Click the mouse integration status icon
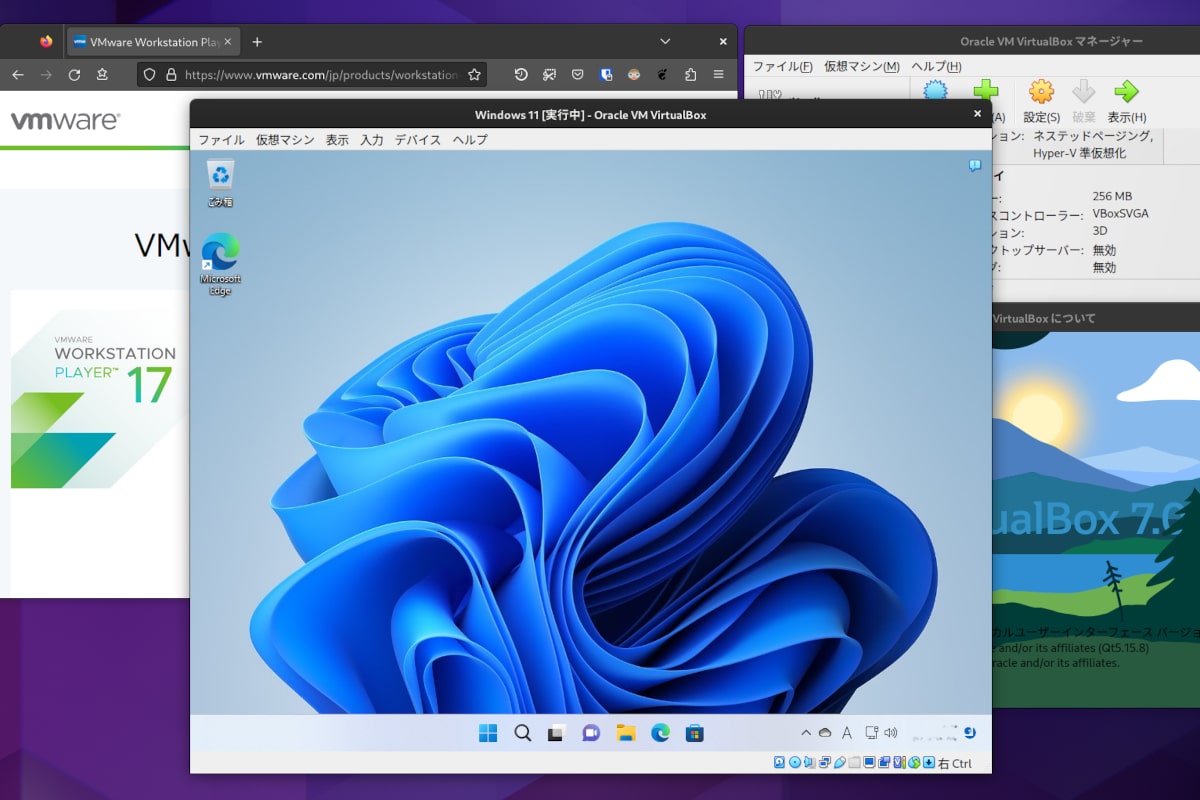 914,763
